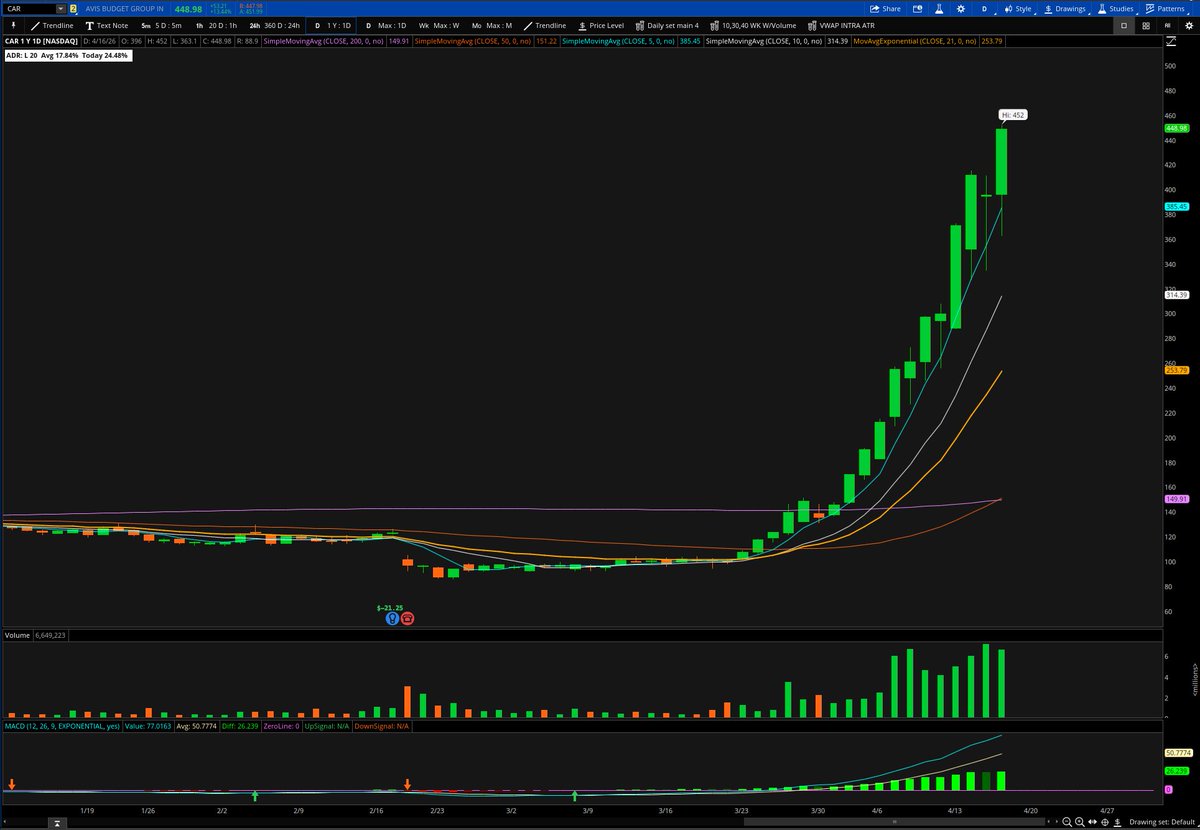Click the Hi: 452 price bubble
1200x830 pixels.
pyautogui.click(x=1013, y=115)
